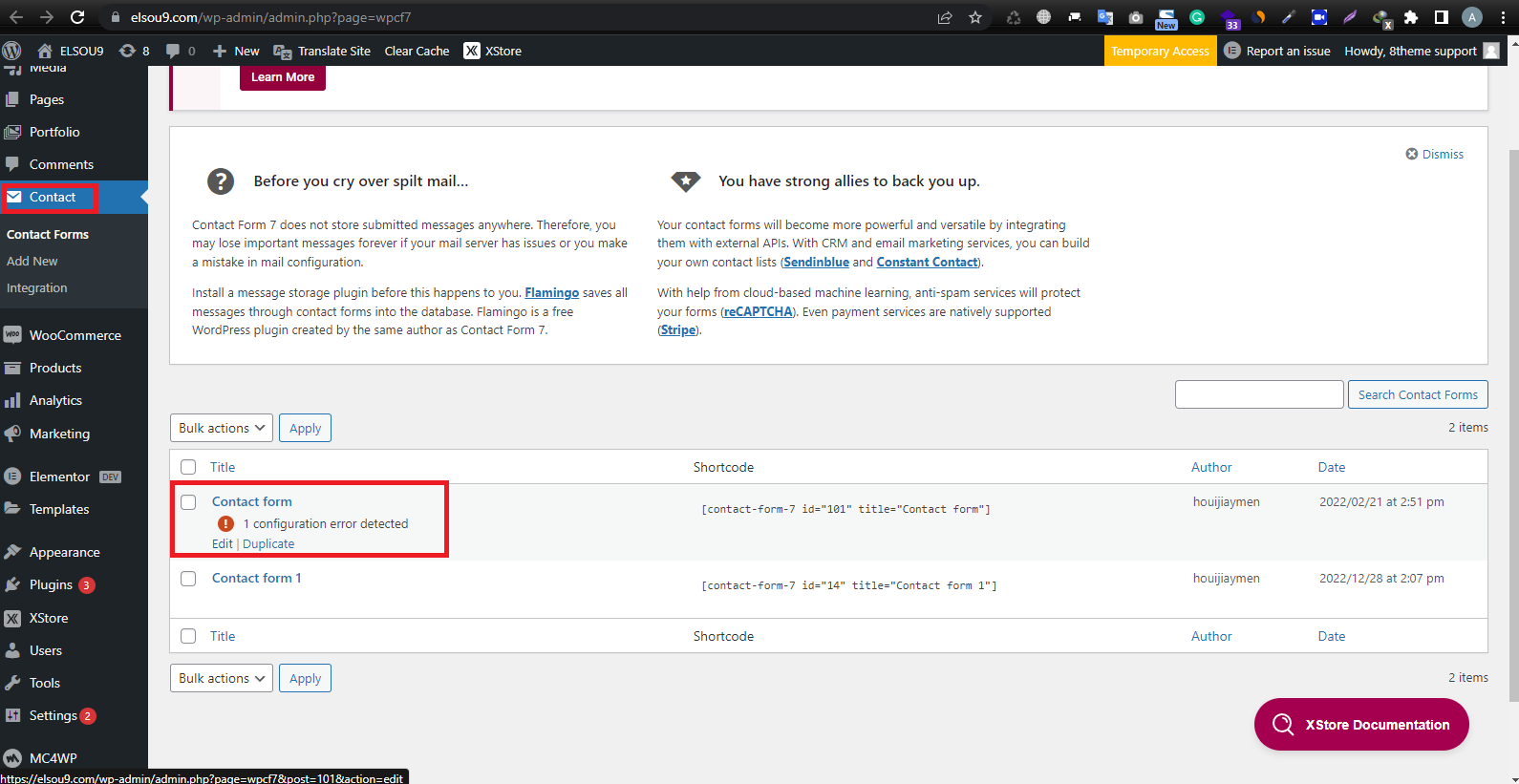The image size is (1519, 784).
Task: Open the 8 pending updates icon
Action: pos(134,51)
